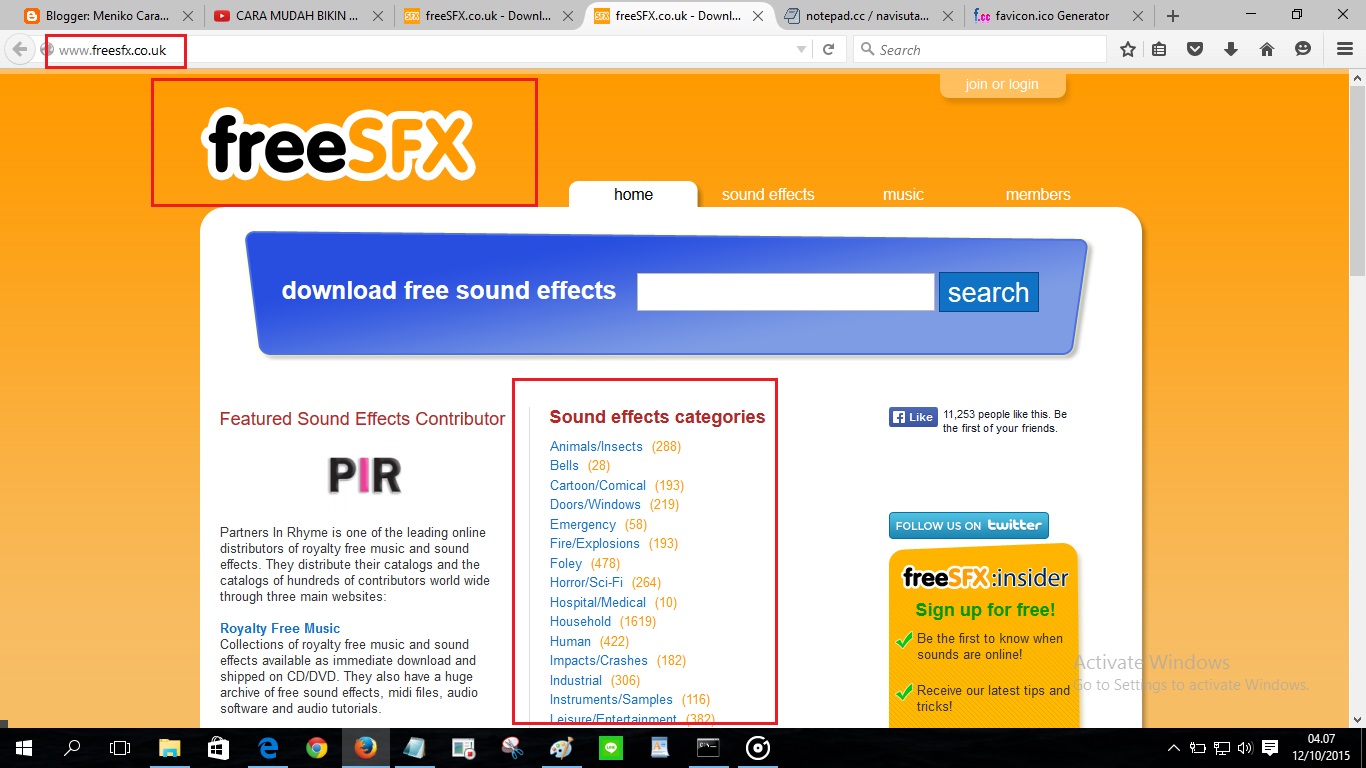Open Animals/Insects category
The image size is (1366, 768).
596,446
